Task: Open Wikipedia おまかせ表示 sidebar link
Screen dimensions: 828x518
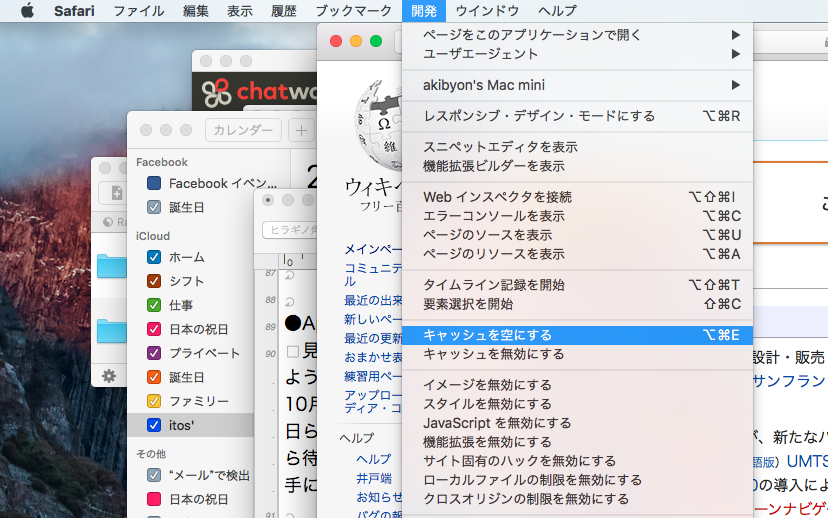Action: point(373,357)
